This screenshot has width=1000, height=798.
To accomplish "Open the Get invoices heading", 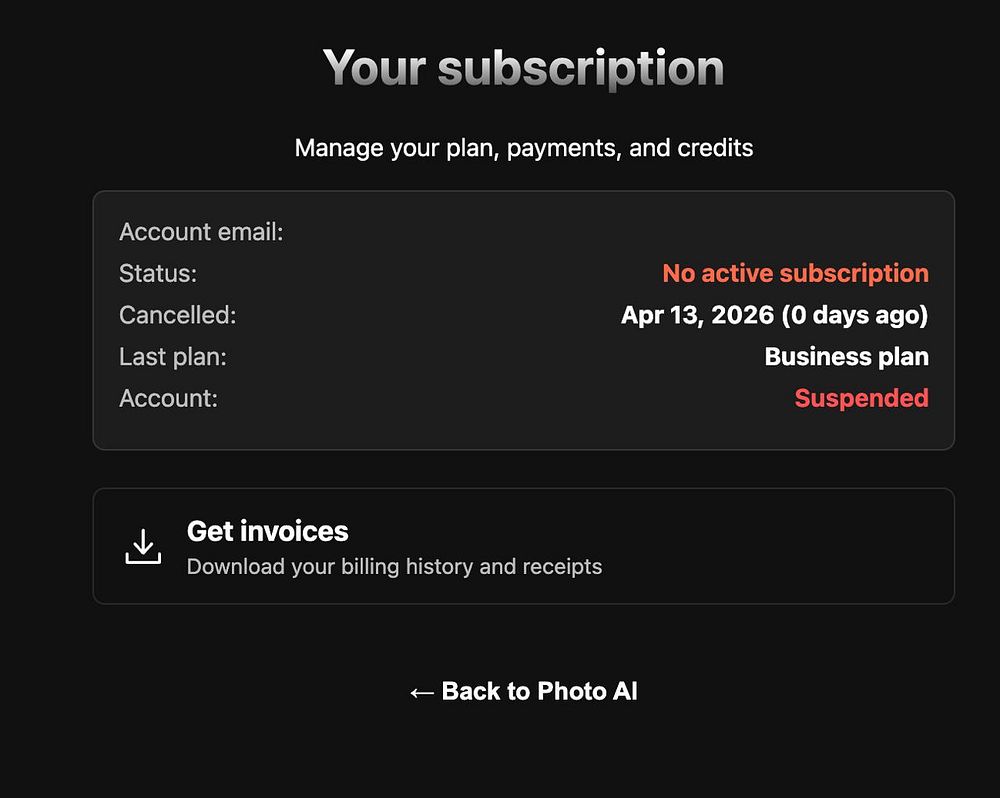I will coord(267,531).
